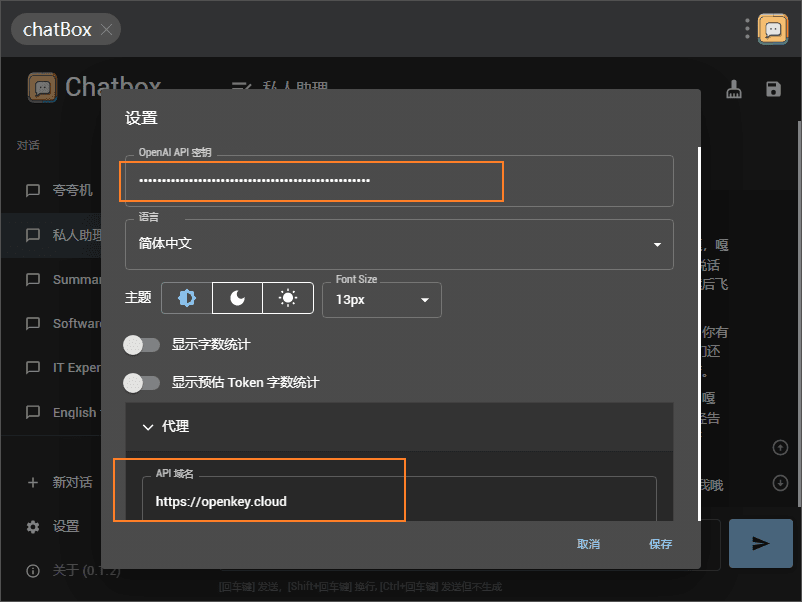The width and height of the screenshot is (802, 602).
Task: Click the 新对话 plus icon
Action: (33, 482)
